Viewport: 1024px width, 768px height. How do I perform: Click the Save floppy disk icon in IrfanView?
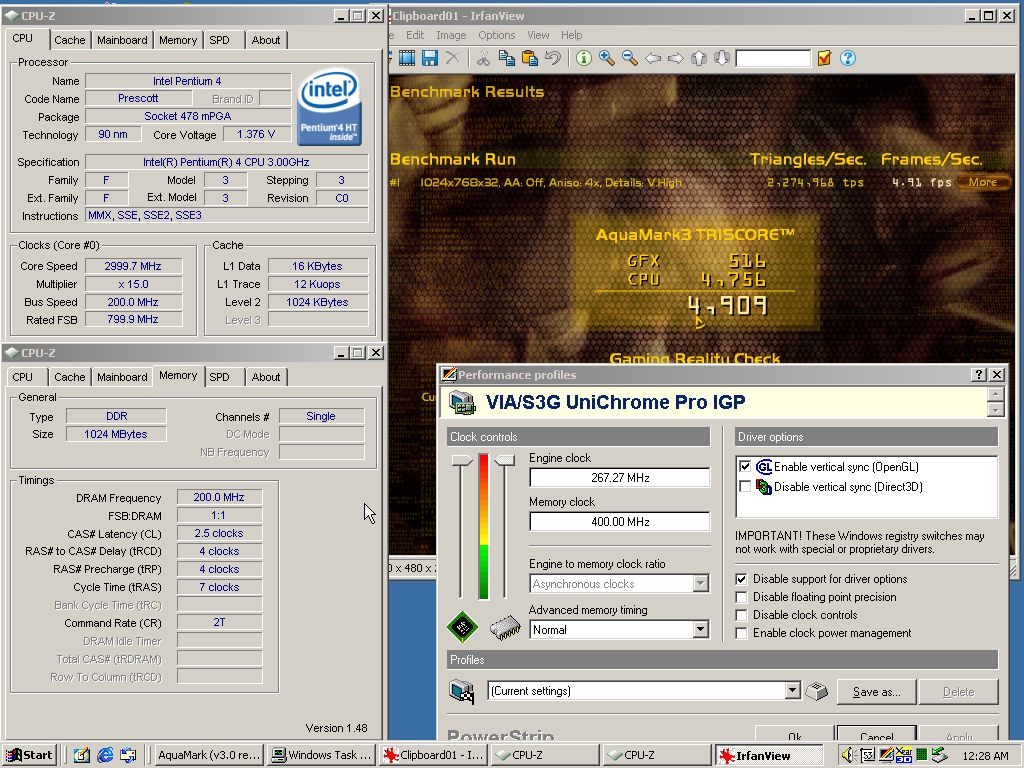click(x=430, y=58)
